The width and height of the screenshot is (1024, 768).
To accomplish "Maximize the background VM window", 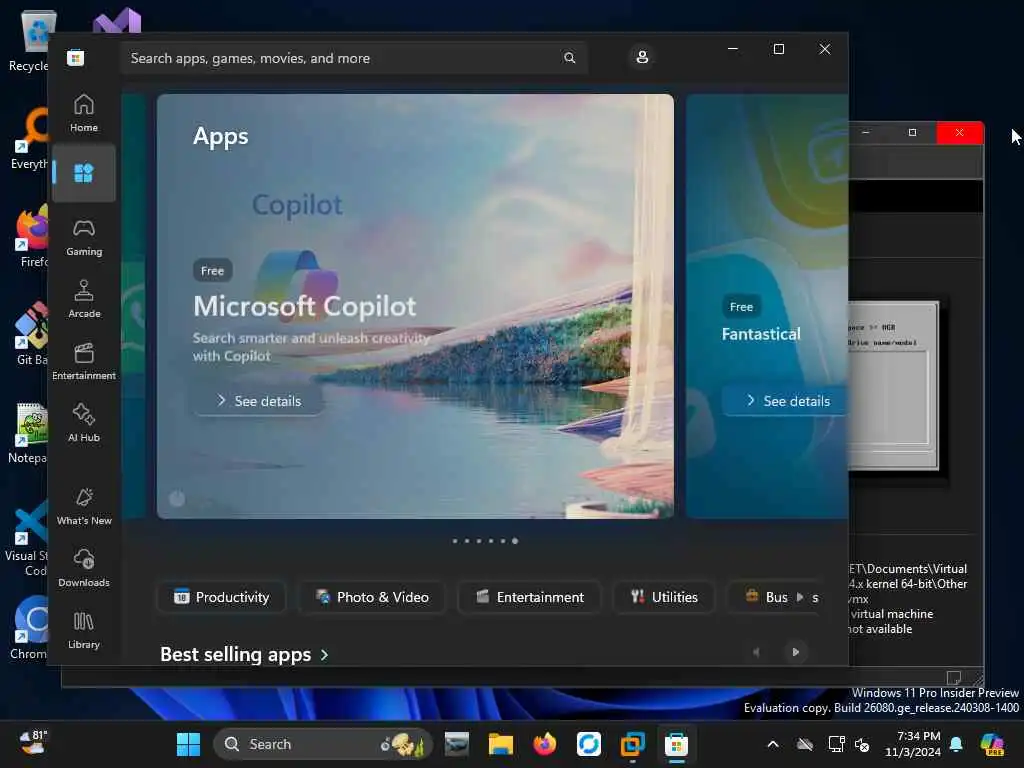I will pyautogui.click(x=912, y=133).
